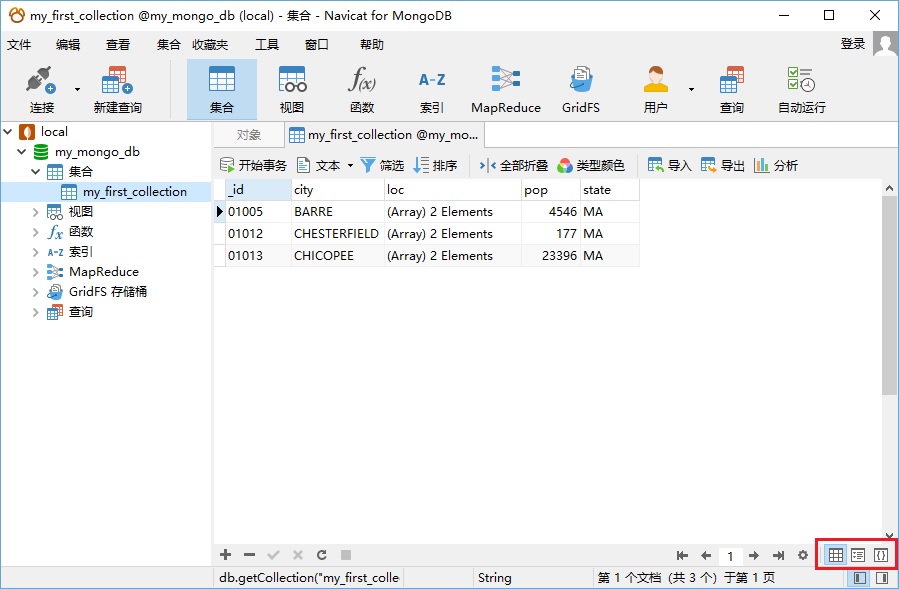The image size is (899, 589).
Task: Open the 文件 menu
Action: click(x=19, y=45)
